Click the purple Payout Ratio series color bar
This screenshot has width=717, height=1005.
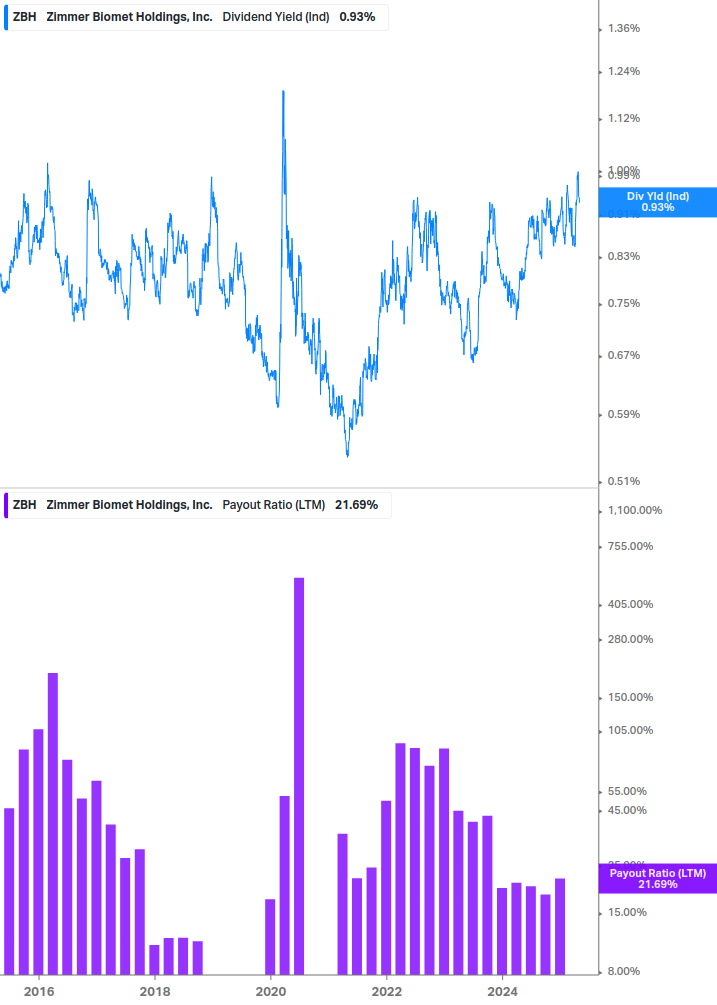(x=6, y=505)
